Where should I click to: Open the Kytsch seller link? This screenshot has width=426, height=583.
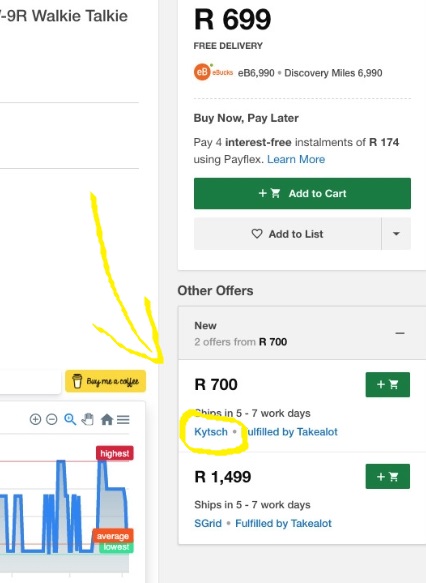point(211,432)
